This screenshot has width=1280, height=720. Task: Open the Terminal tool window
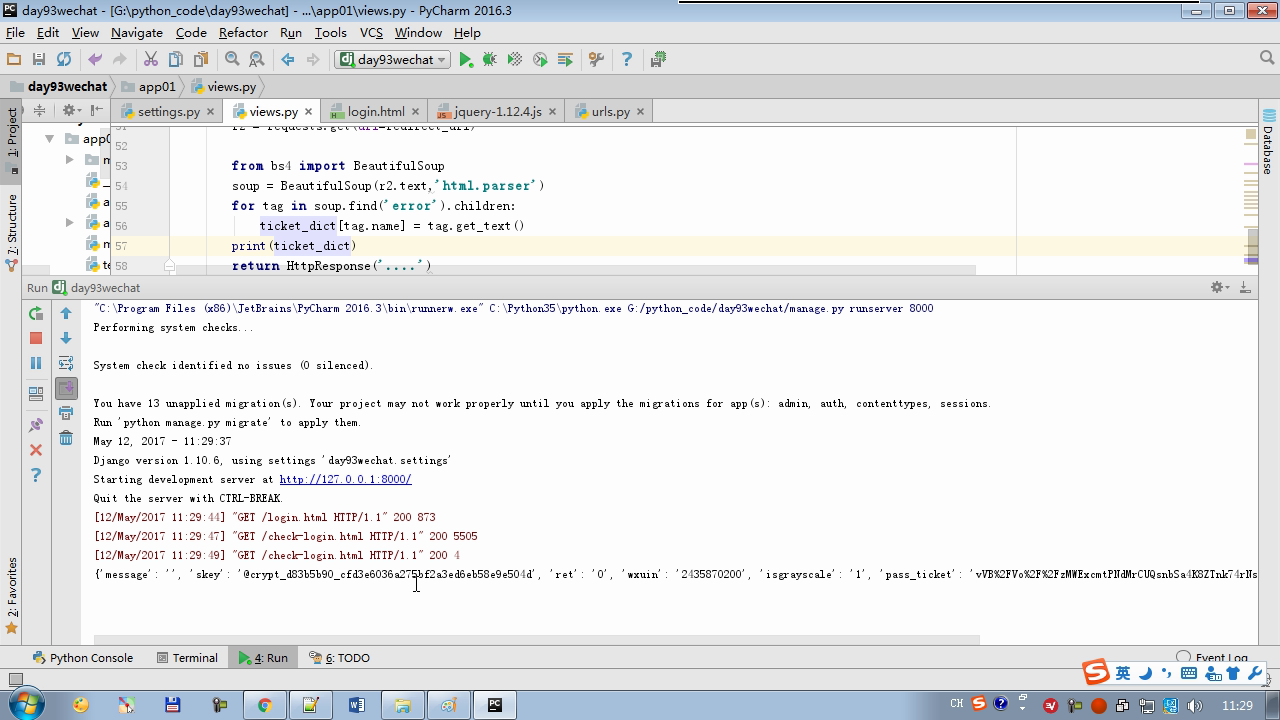187,658
